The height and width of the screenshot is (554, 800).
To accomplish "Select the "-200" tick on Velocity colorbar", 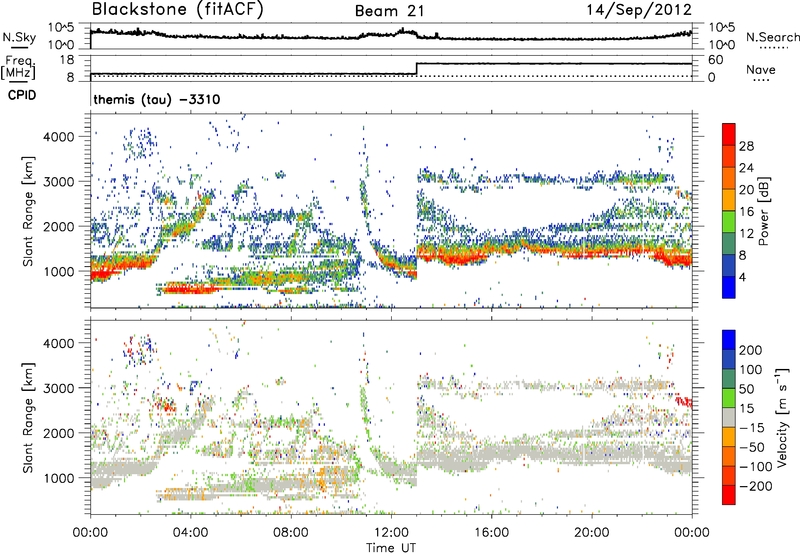I will pyautogui.click(x=756, y=486).
